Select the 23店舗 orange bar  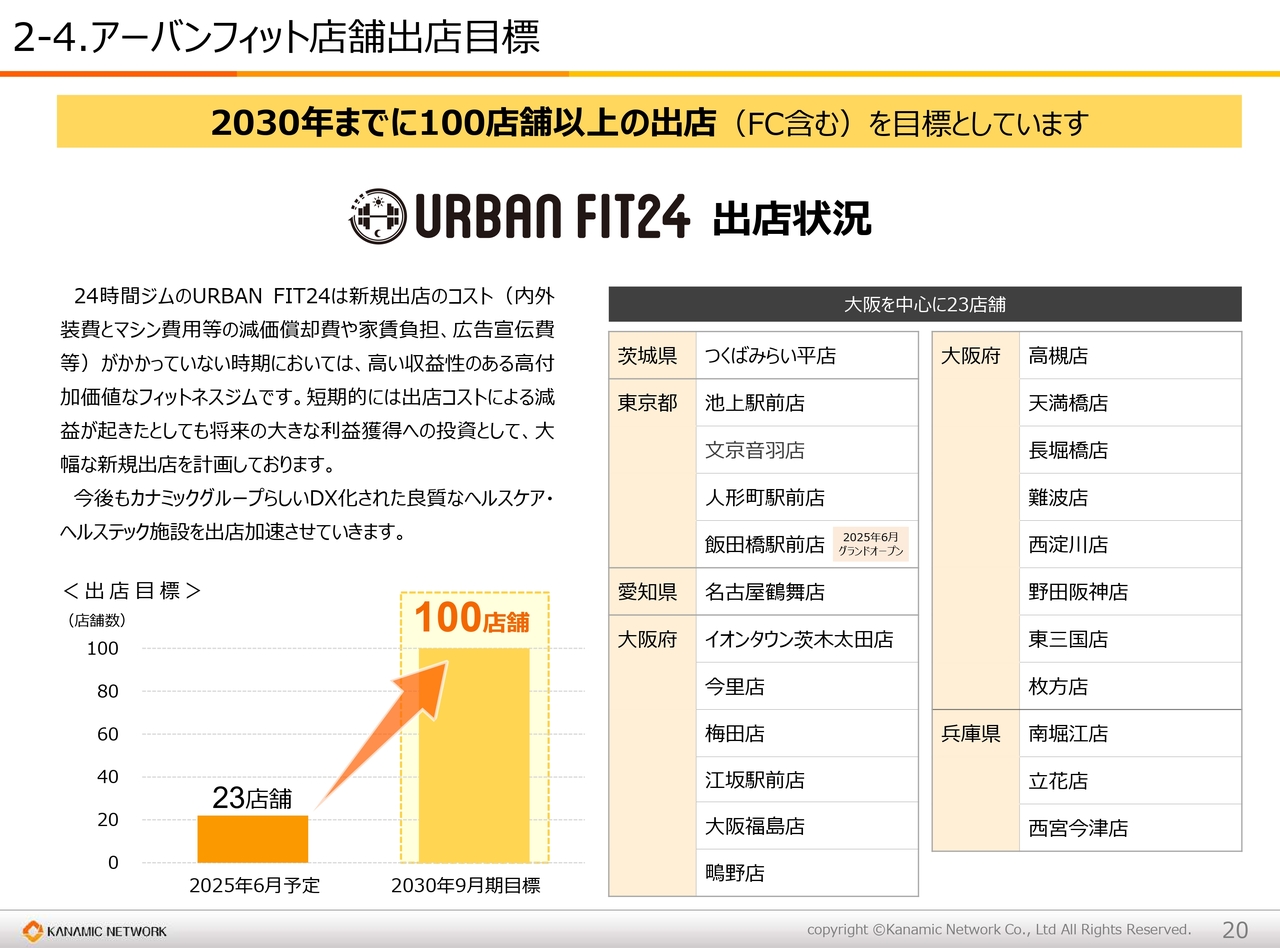tap(253, 839)
